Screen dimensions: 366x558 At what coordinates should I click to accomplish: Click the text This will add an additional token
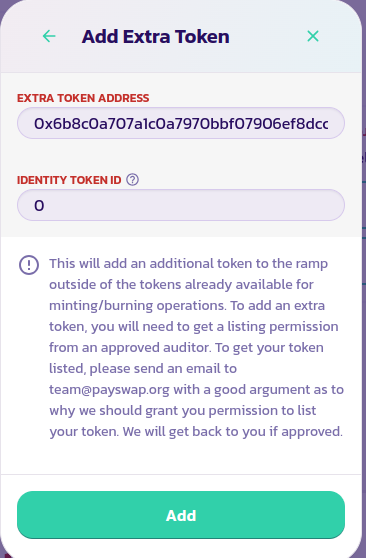[x=132, y=263]
